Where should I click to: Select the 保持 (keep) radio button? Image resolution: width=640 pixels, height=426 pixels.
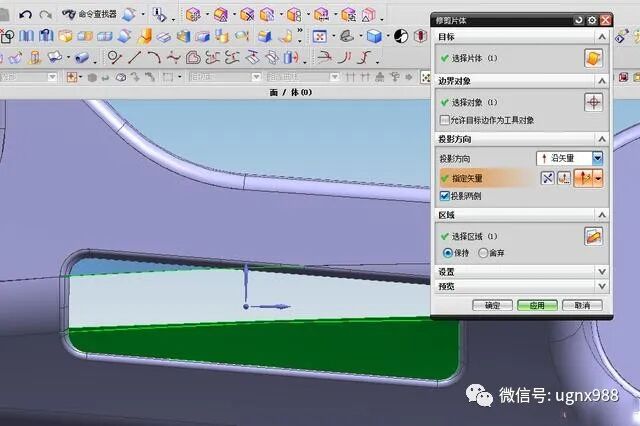click(x=447, y=253)
